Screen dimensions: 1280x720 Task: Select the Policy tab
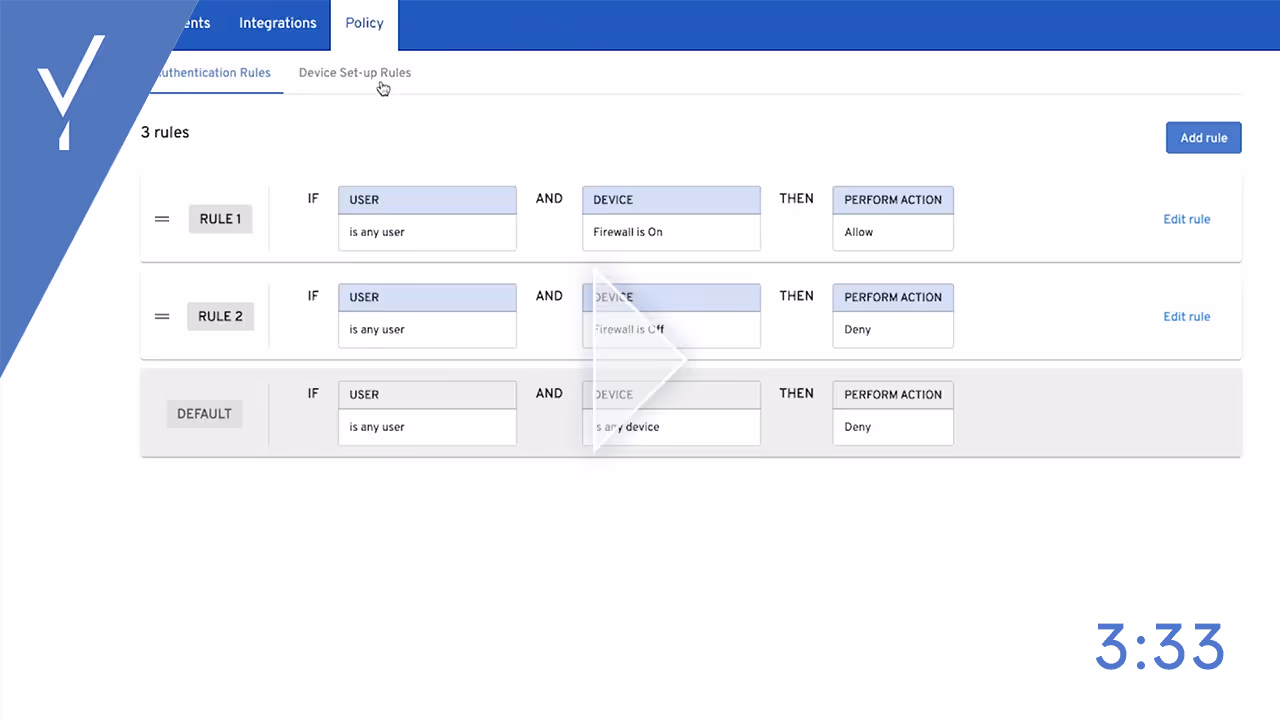364,22
